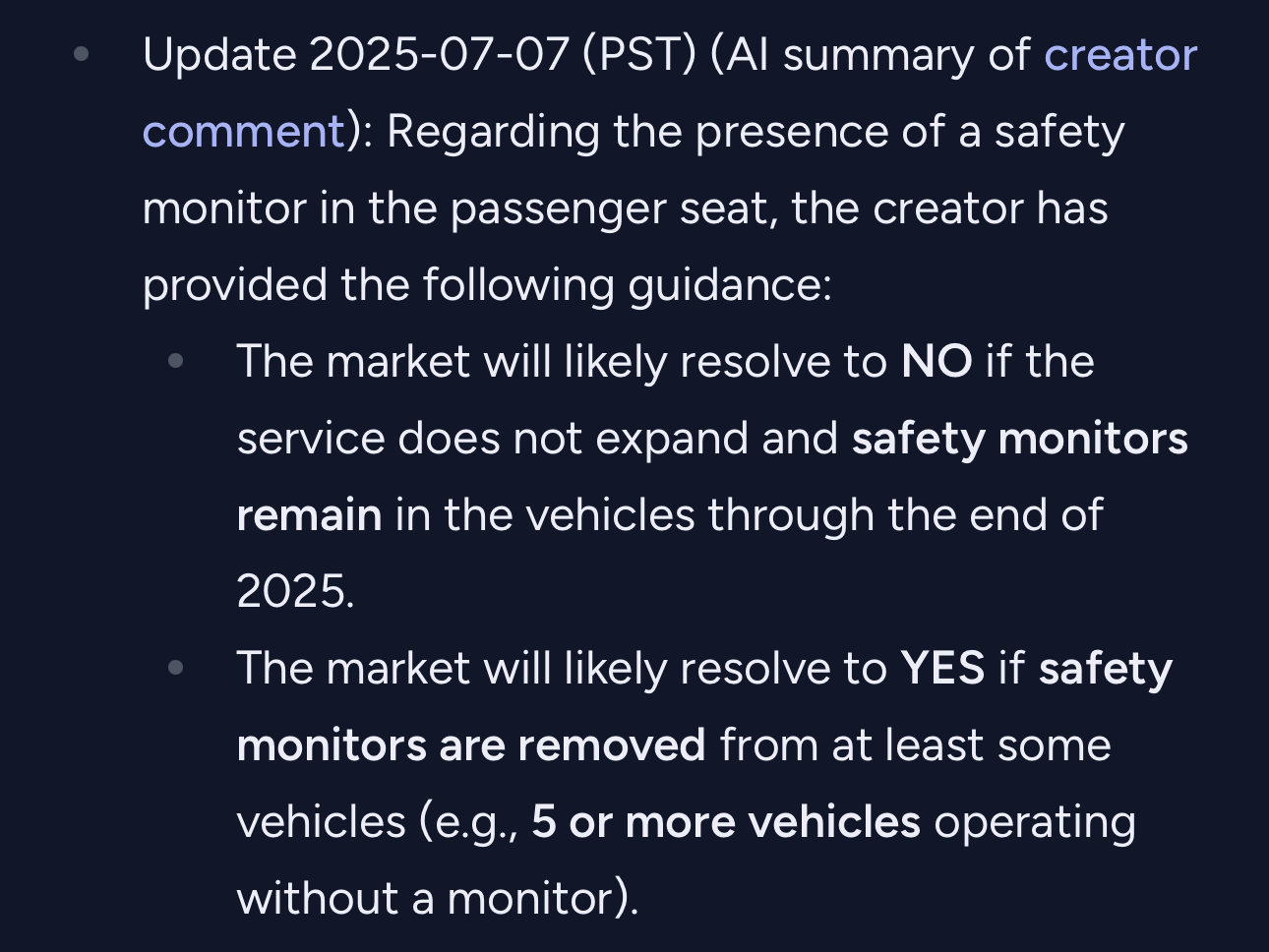Click the bold phrase "5 or more vehicles"
The height and width of the screenshot is (952, 1269).
[x=725, y=822]
